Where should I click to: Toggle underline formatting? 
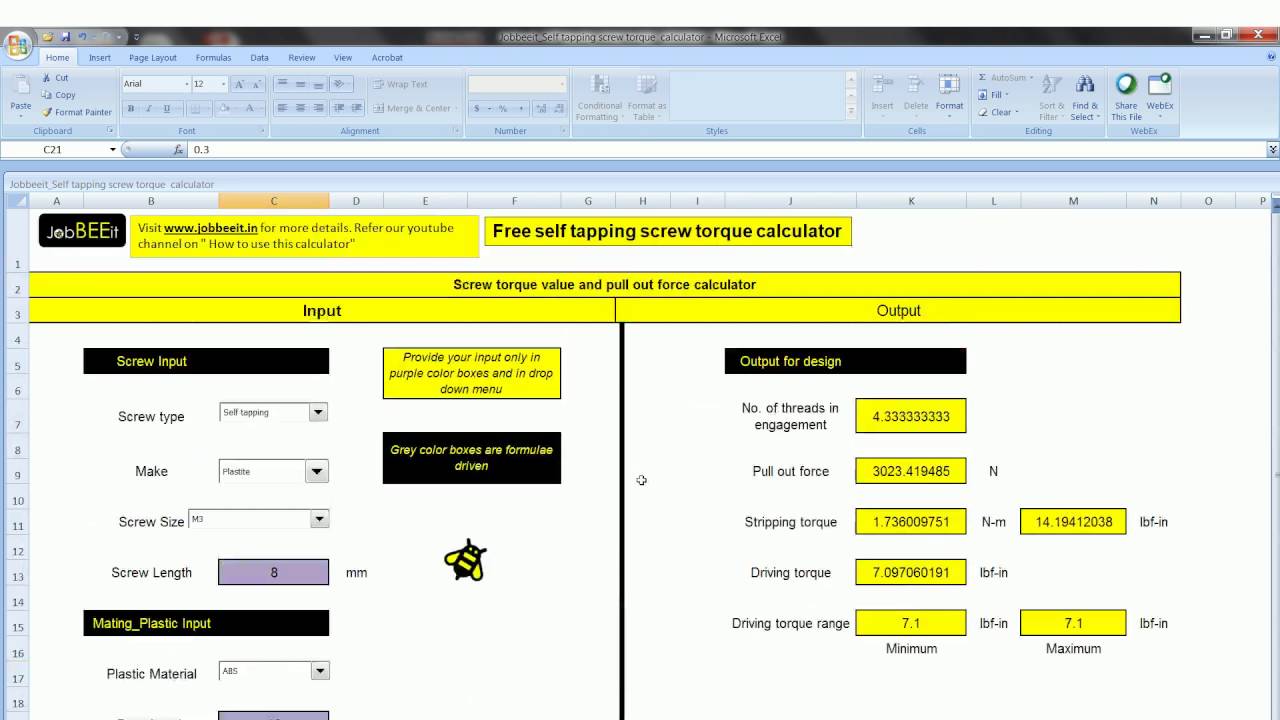pyautogui.click(x=166, y=108)
